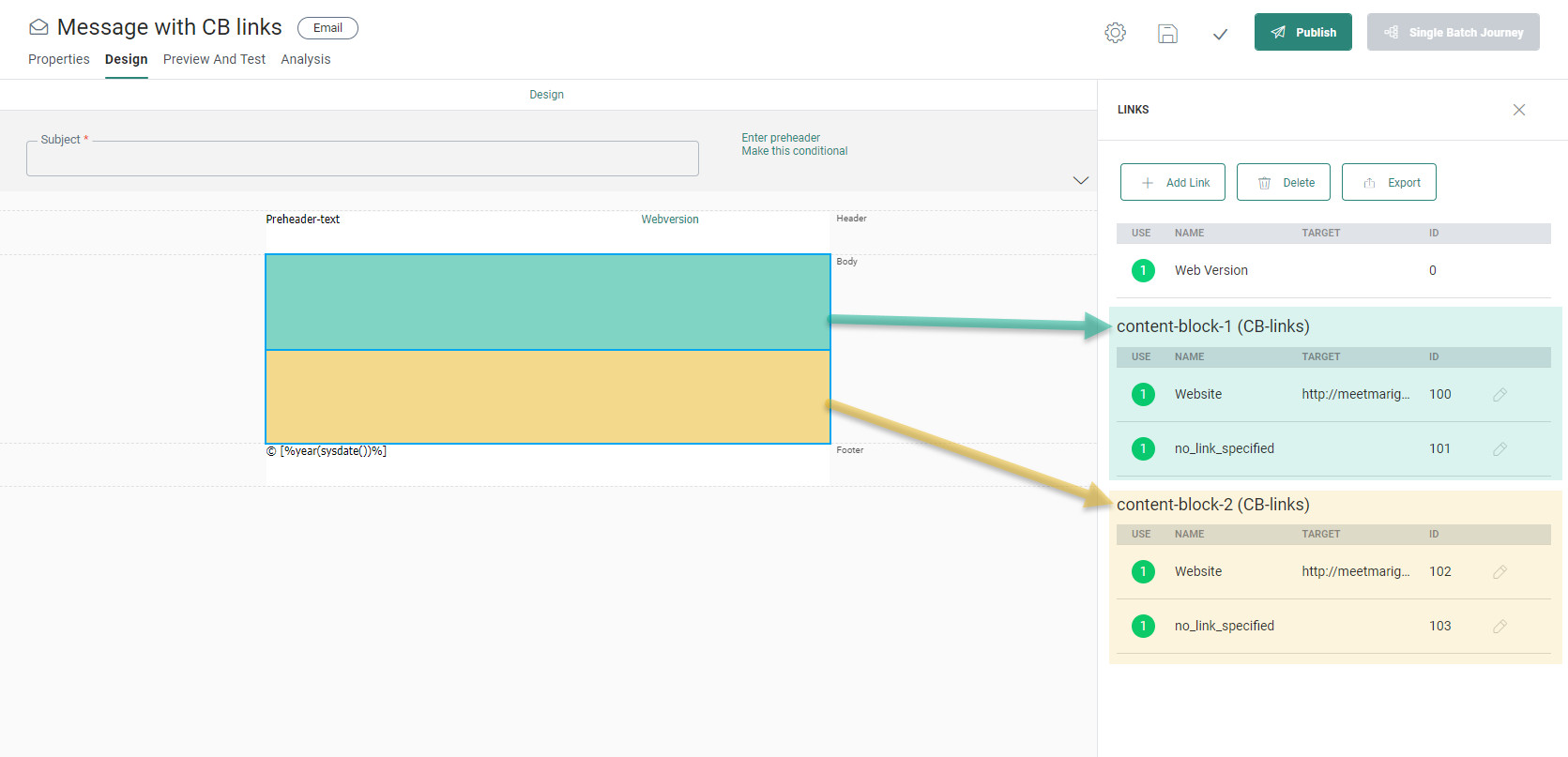
Task: Edit the Website link with ID 100
Action: pyautogui.click(x=1499, y=395)
